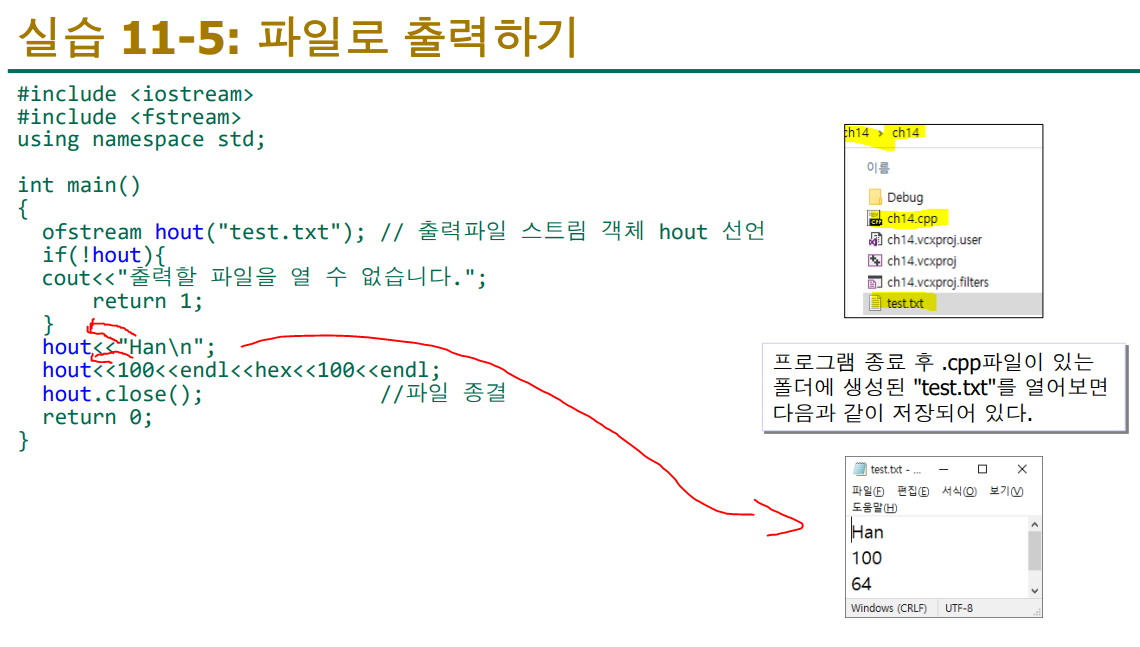Open the 도움말(H) menu in Notepad

click(x=875, y=507)
